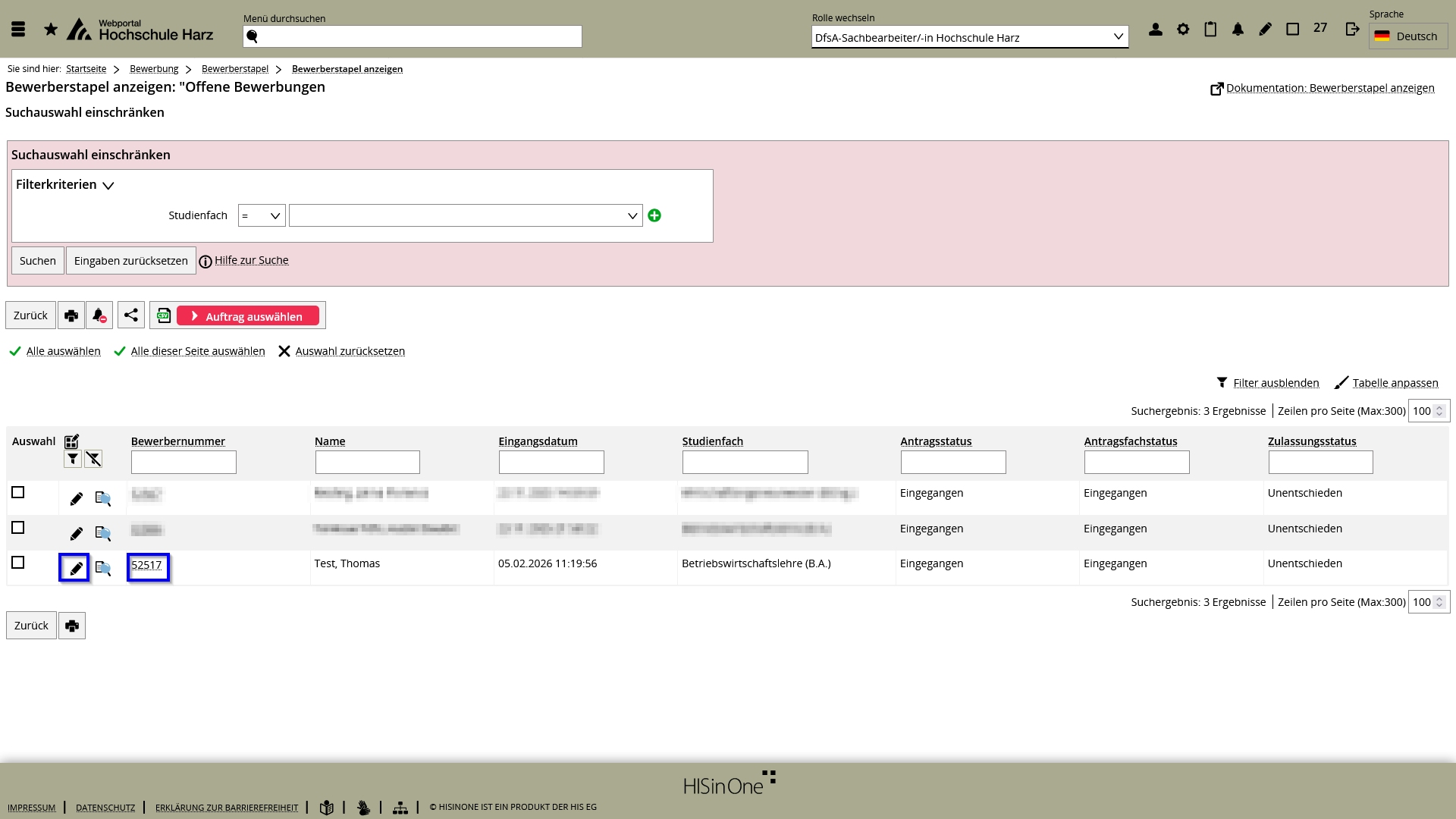1456x819 pixels.
Task: Click Alle auswählen link
Action: click(x=64, y=351)
